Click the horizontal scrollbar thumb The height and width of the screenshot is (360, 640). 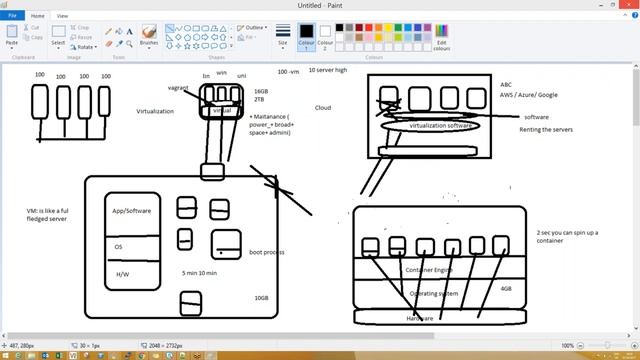[220, 336]
